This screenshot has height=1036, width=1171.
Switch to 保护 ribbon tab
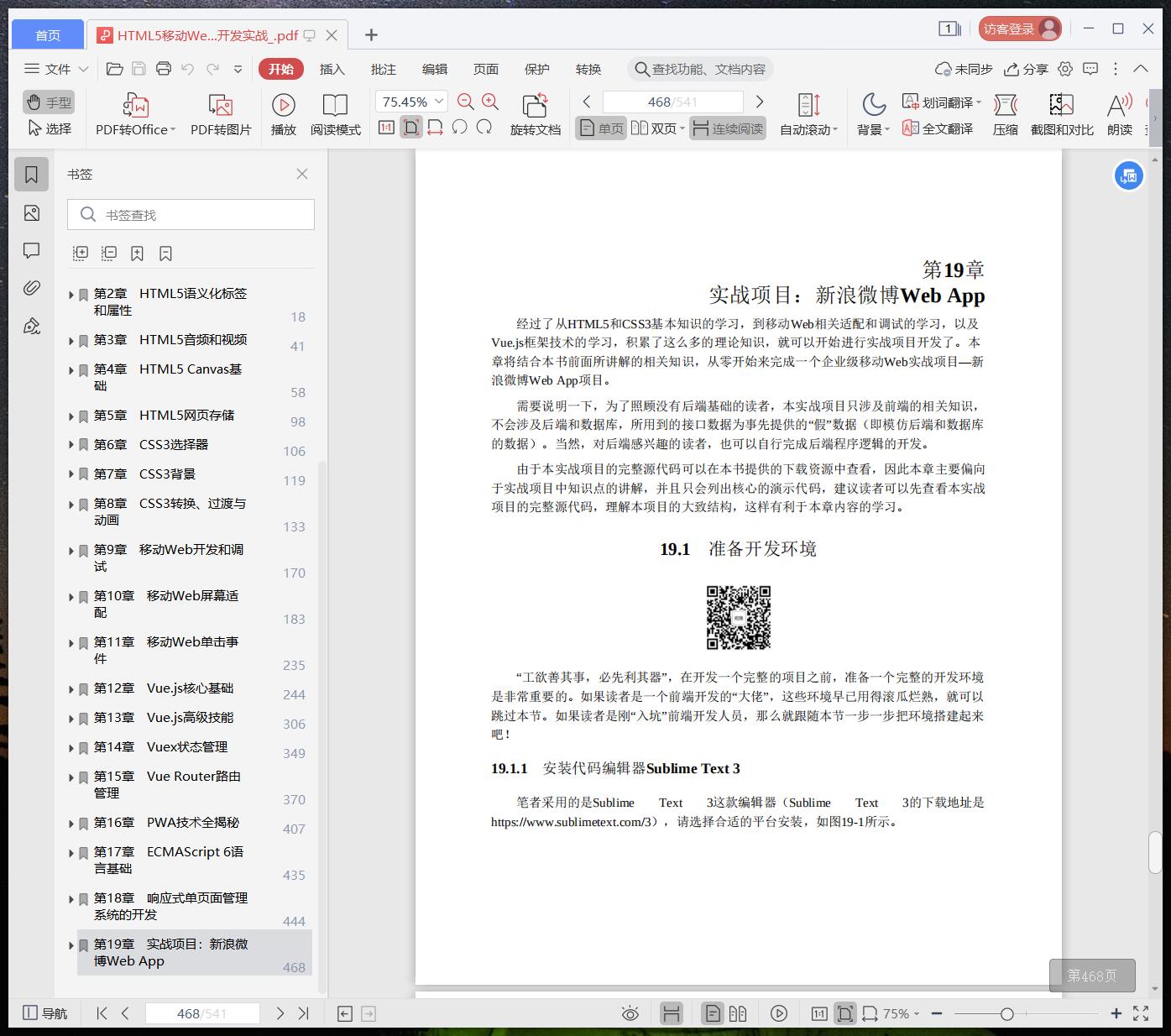click(537, 69)
